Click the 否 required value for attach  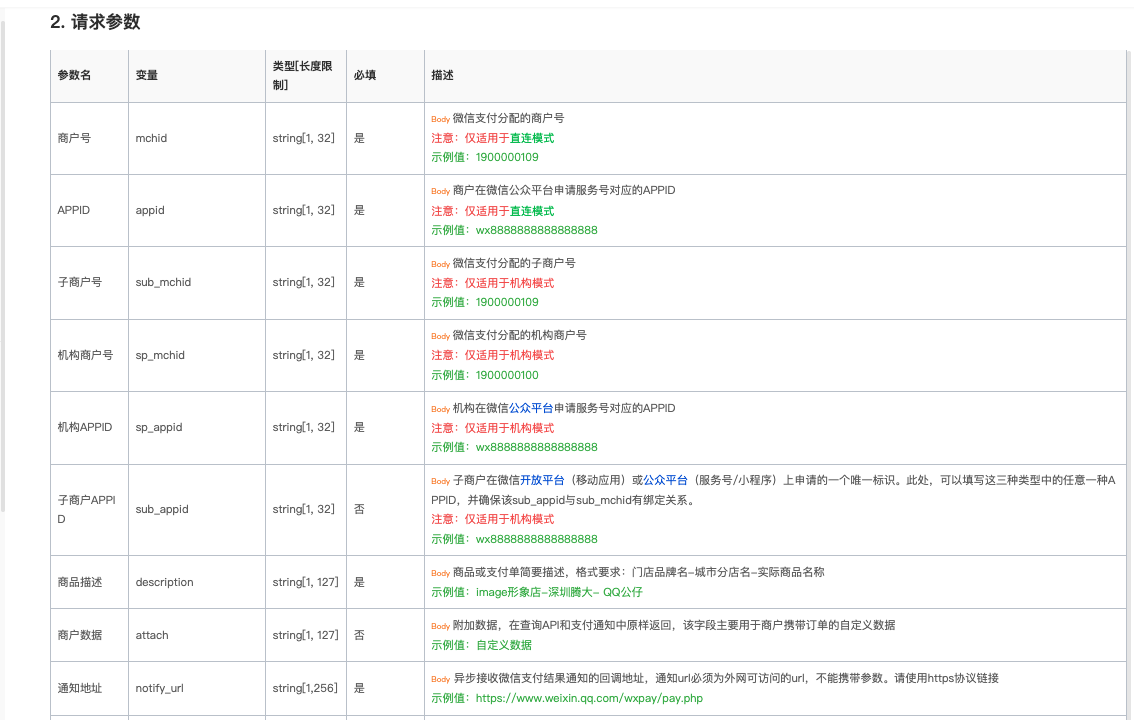[x=359, y=635]
